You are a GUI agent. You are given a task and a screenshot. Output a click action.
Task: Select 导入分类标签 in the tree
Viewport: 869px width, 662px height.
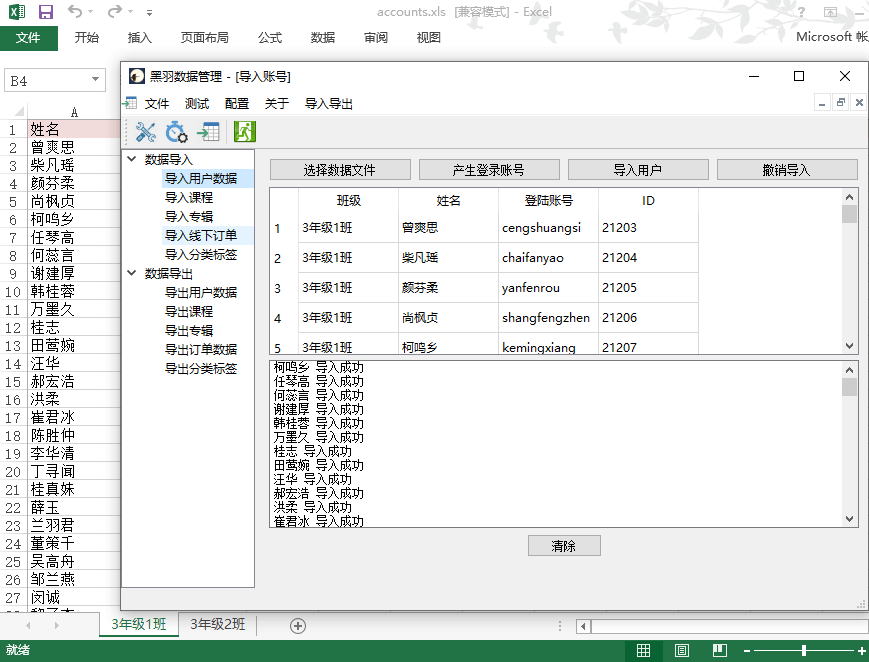[x=201, y=254]
